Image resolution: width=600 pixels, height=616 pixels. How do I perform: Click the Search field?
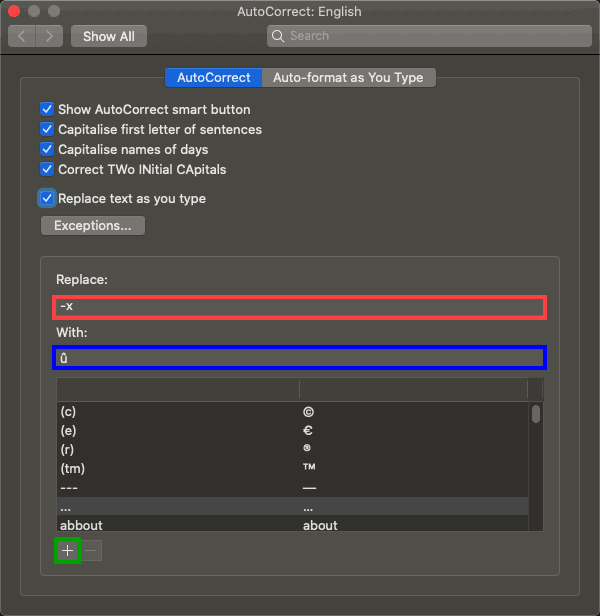point(429,36)
